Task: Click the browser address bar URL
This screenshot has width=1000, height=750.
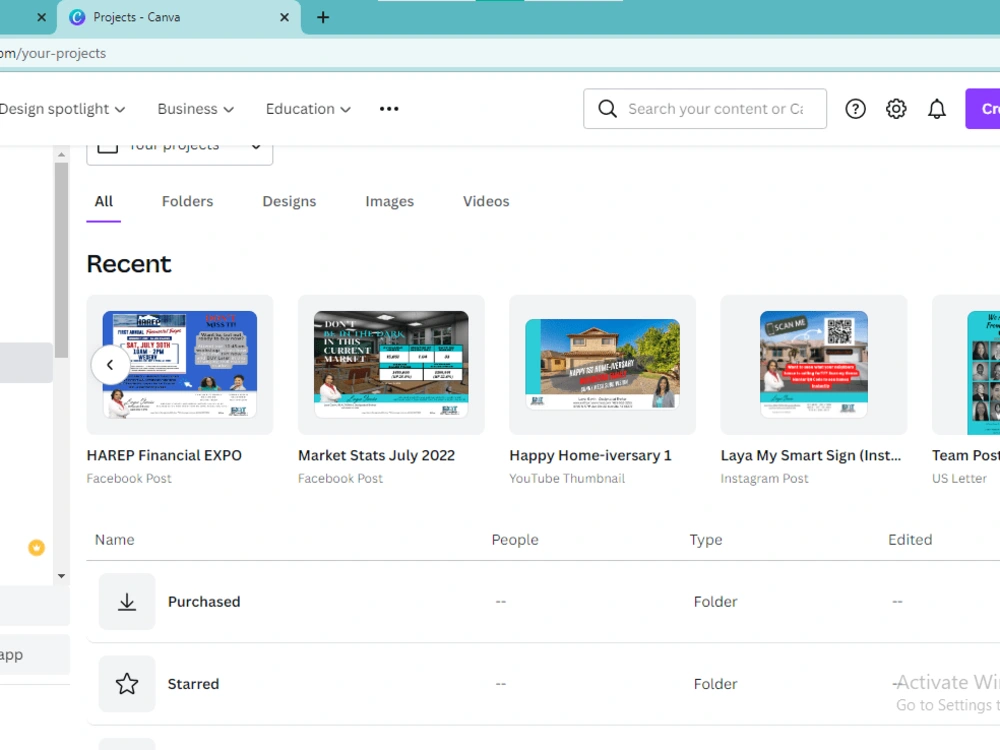Action: pyautogui.click(x=53, y=54)
